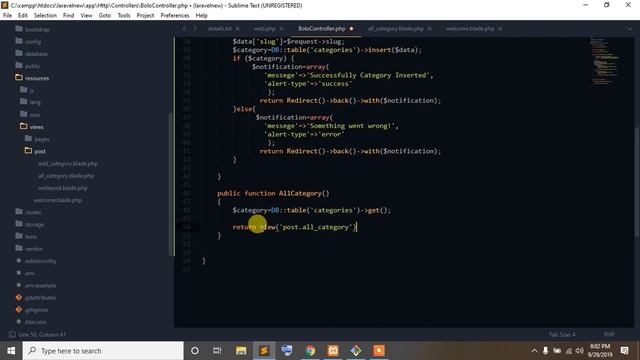This screenshot has height=360, width=640.
Task: Open Google Chrome from taskbar
Action: coord(310,351)
